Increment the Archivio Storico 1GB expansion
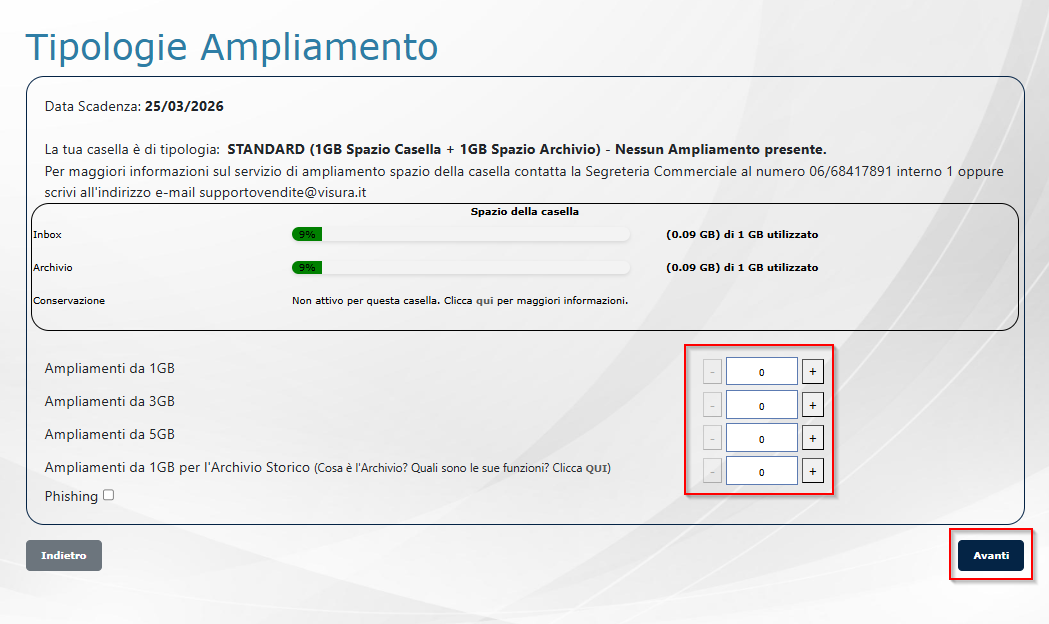The width and height of the screenshot is (1049, 624). tap(812, 471)
